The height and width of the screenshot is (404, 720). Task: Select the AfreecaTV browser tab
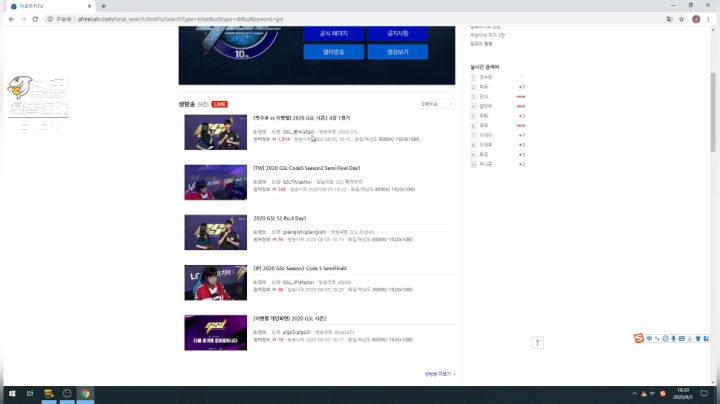[x=51, y=6]
